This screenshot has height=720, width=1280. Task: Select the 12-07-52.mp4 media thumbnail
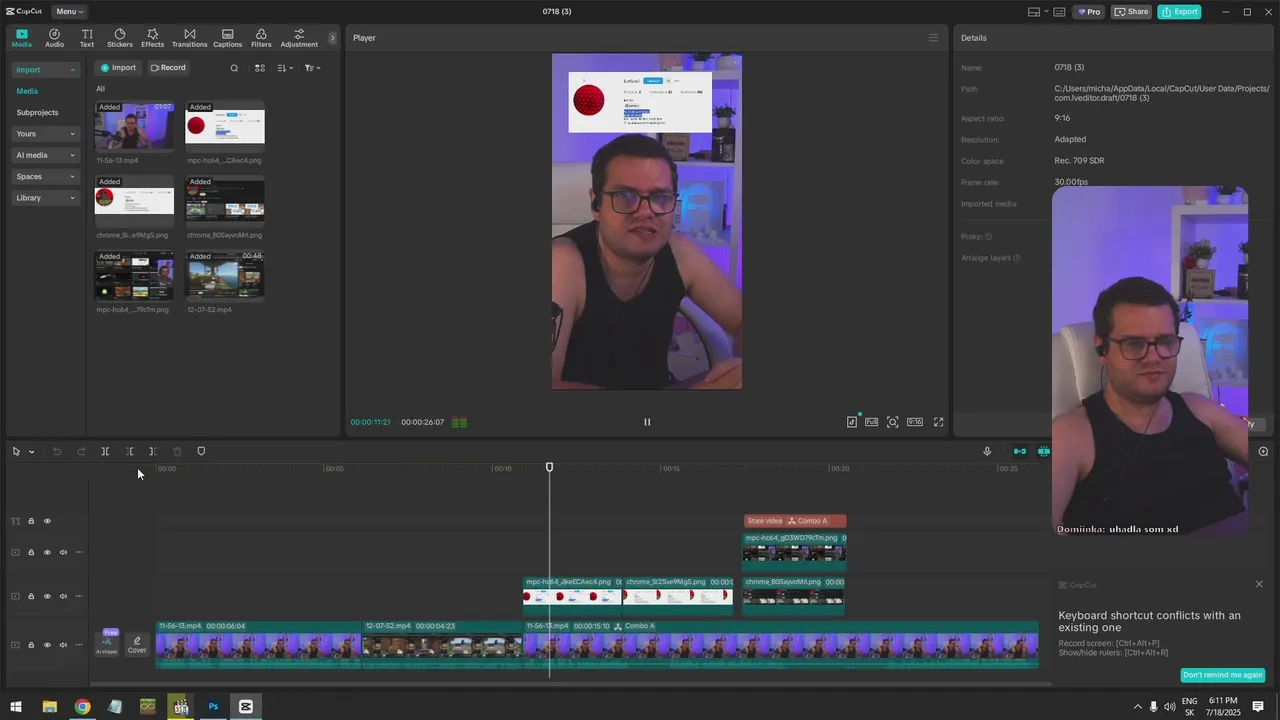(x=225, y=275)
